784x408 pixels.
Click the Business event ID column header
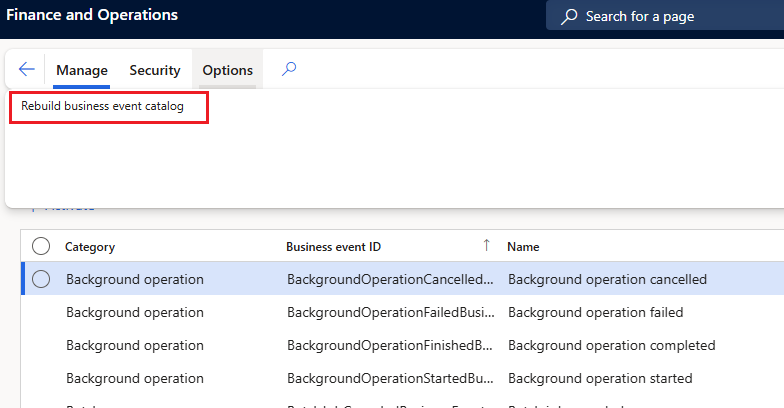[334, 246]
